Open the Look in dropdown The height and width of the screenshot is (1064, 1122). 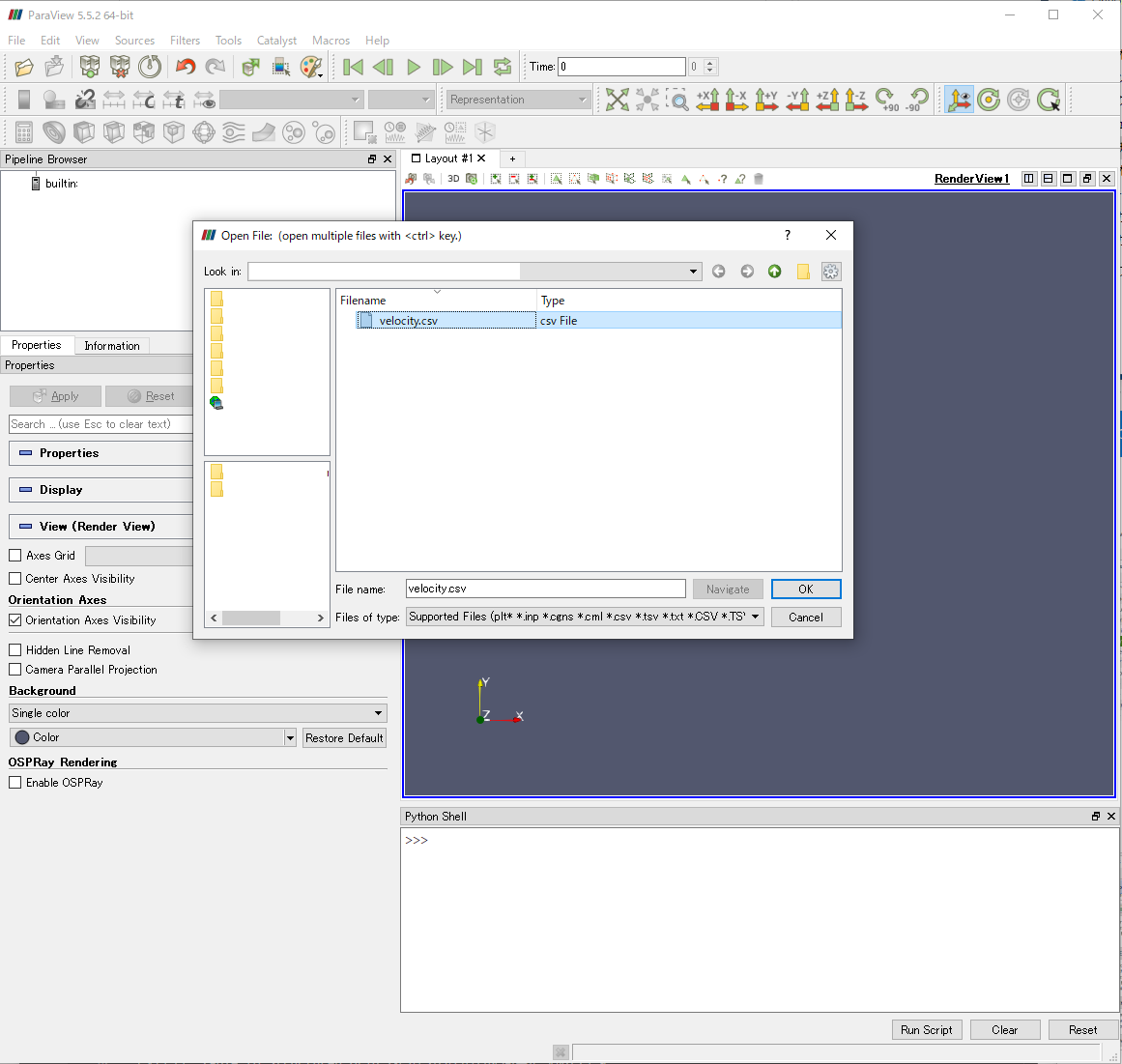692,272
